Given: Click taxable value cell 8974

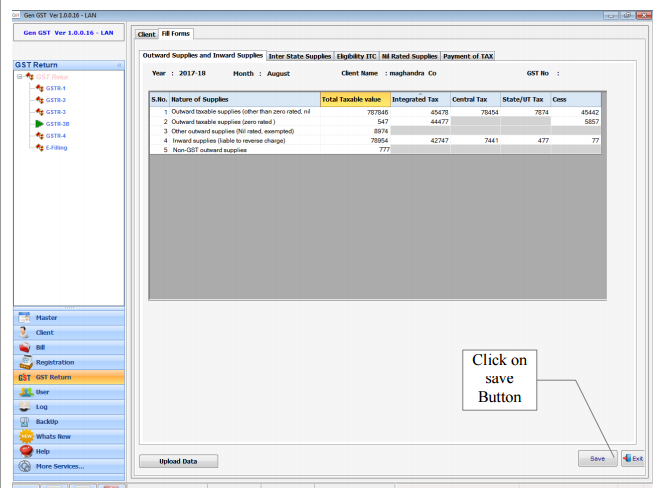Looking at the screenshot, I should pyautogui.click(x=355, y=131).
